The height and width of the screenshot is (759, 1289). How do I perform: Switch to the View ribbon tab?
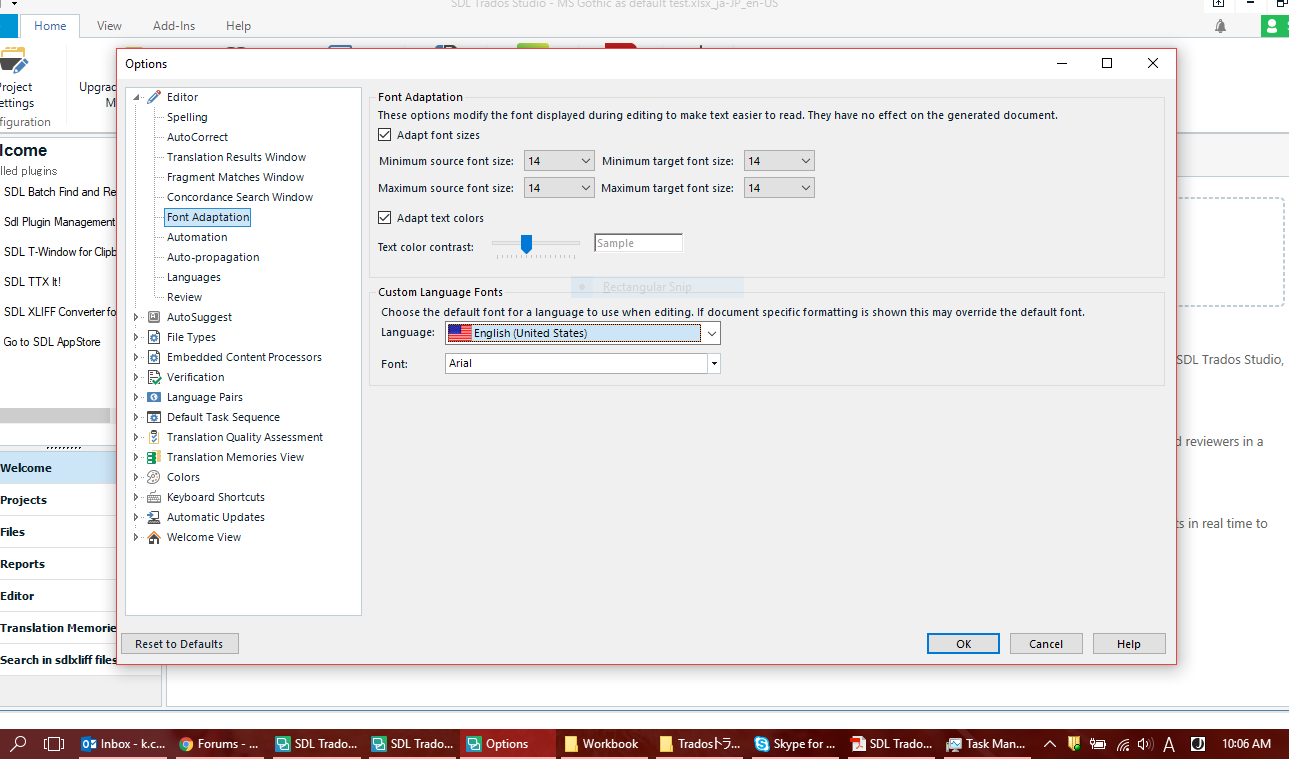click(109, 26)
